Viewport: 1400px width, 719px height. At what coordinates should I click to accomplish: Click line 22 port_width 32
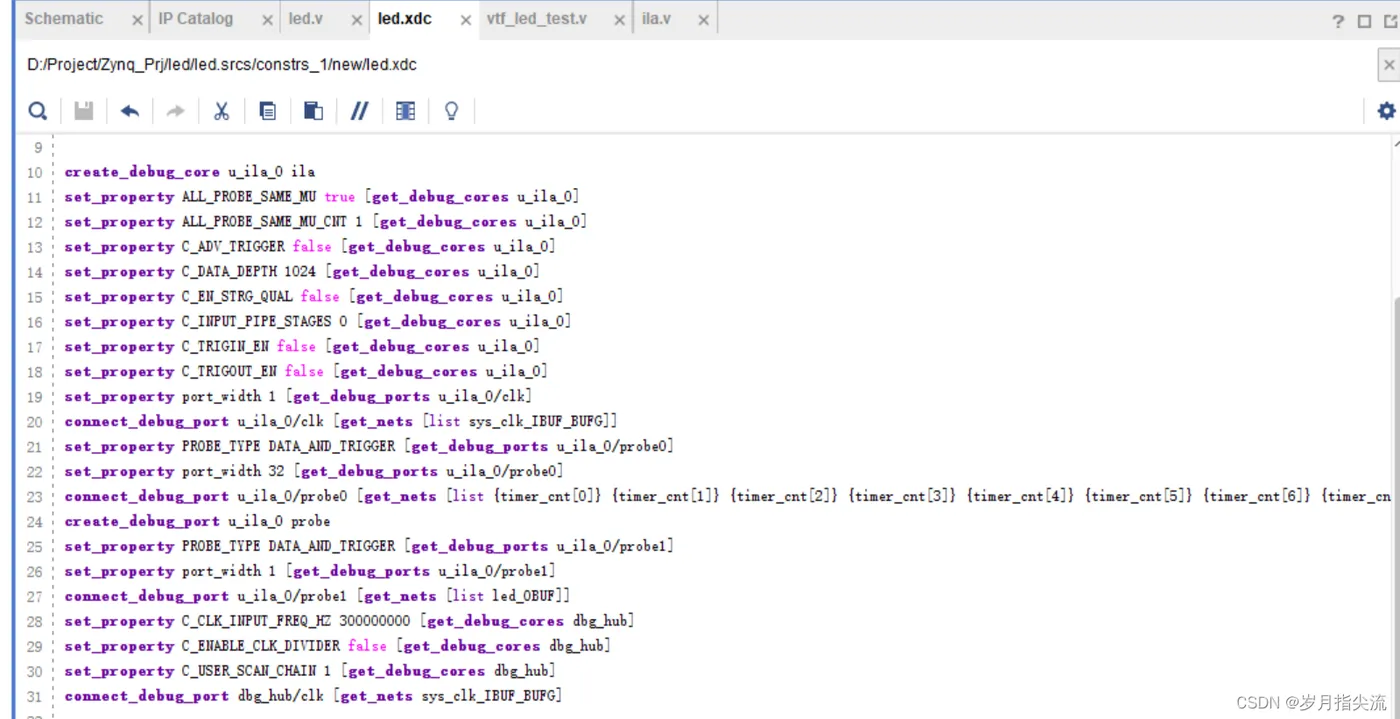314,472
